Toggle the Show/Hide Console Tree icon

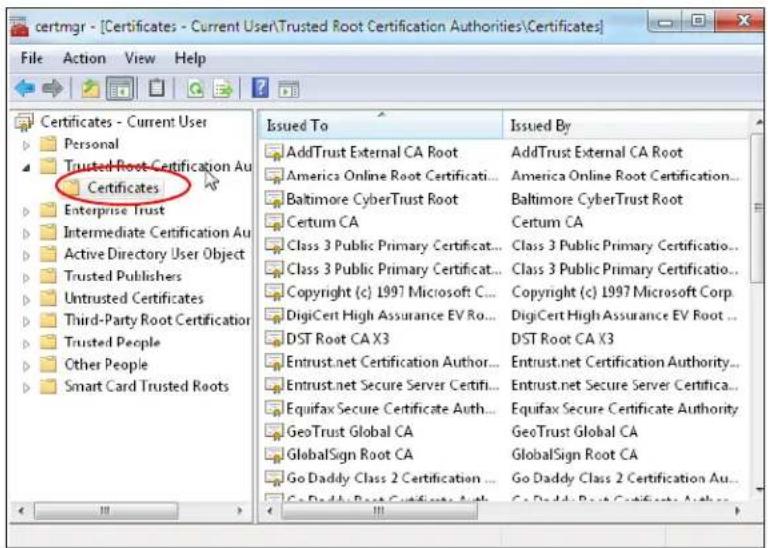[x=120, y=89]
